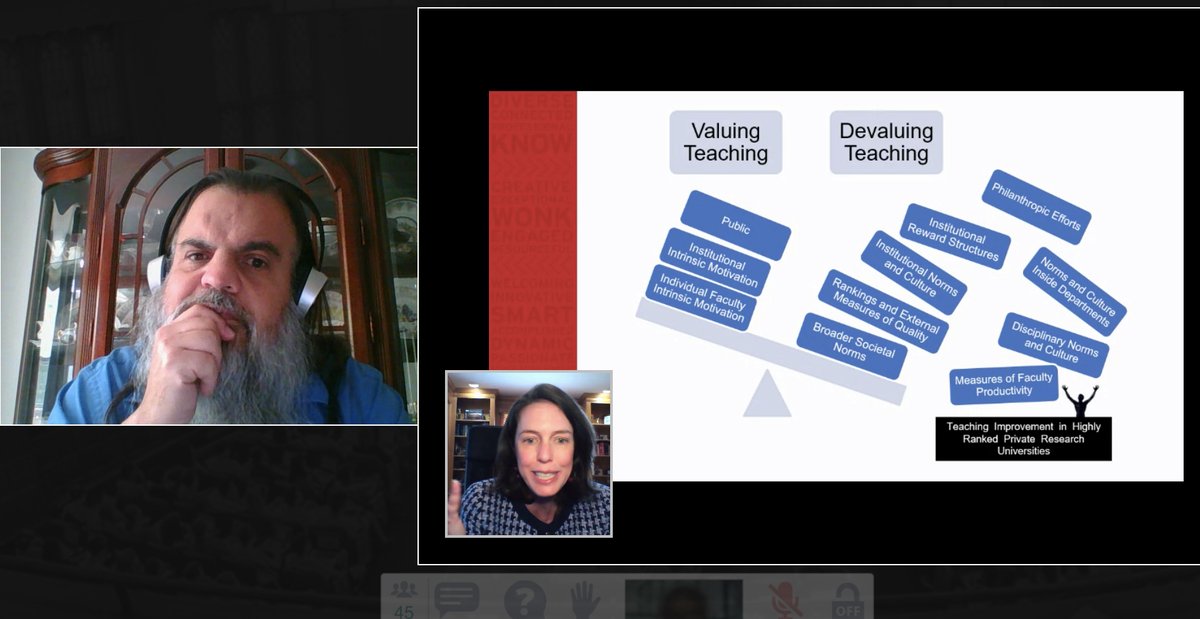Image resolution: width=1200 pixels, height=619 pixels.
Task: Select the bearded man's video feed
Action: [209, 286]
